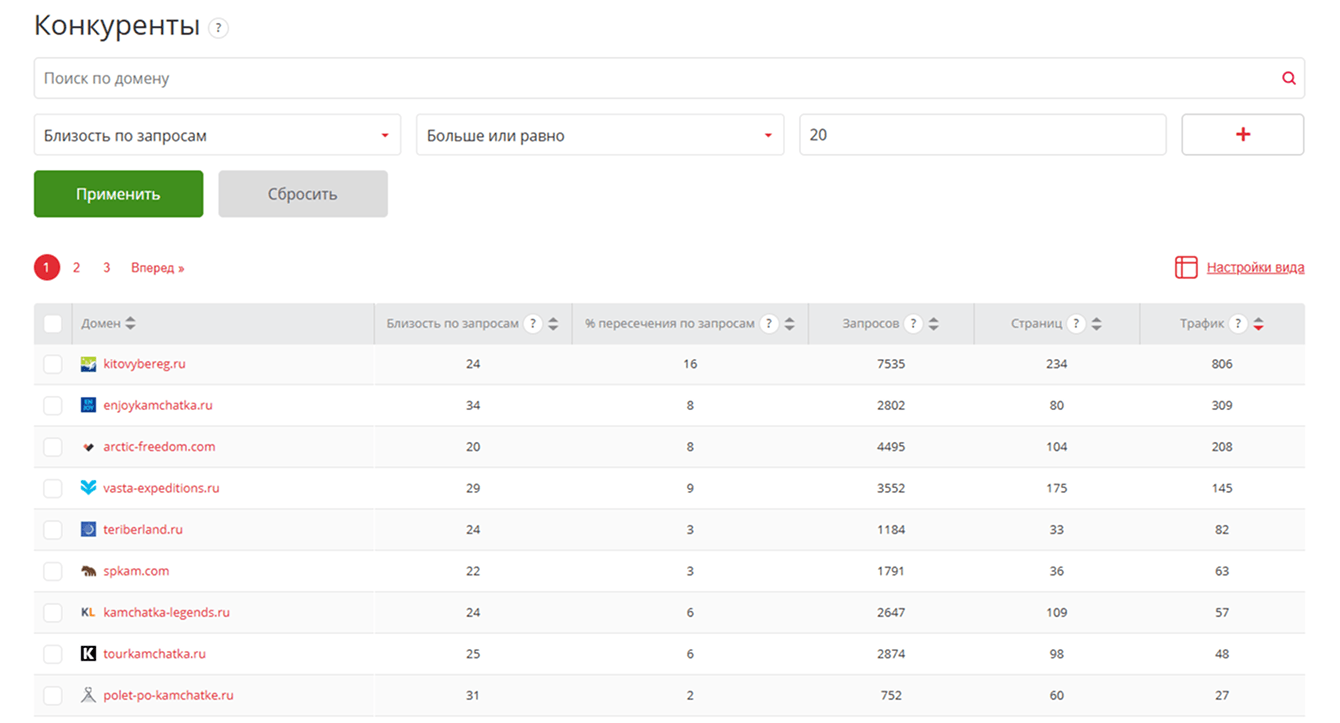
Task: Click help icon next to Страниц column
Action: point(1076,324)
